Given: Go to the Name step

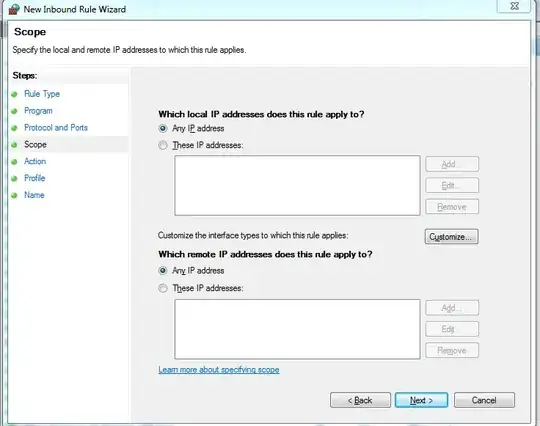Looking at the screenshot, I should point(34,195).
